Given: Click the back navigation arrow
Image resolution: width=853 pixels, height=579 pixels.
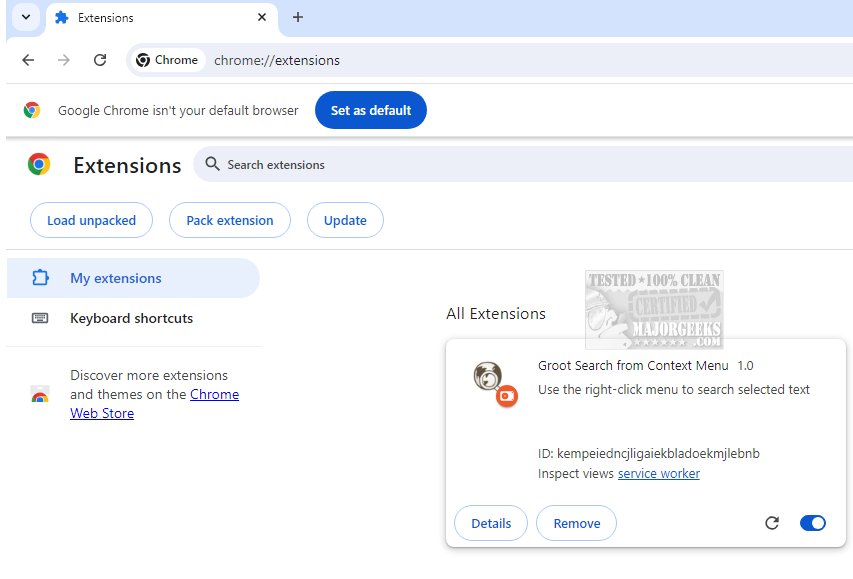Looking at the screenshot, I should [27, 60].
